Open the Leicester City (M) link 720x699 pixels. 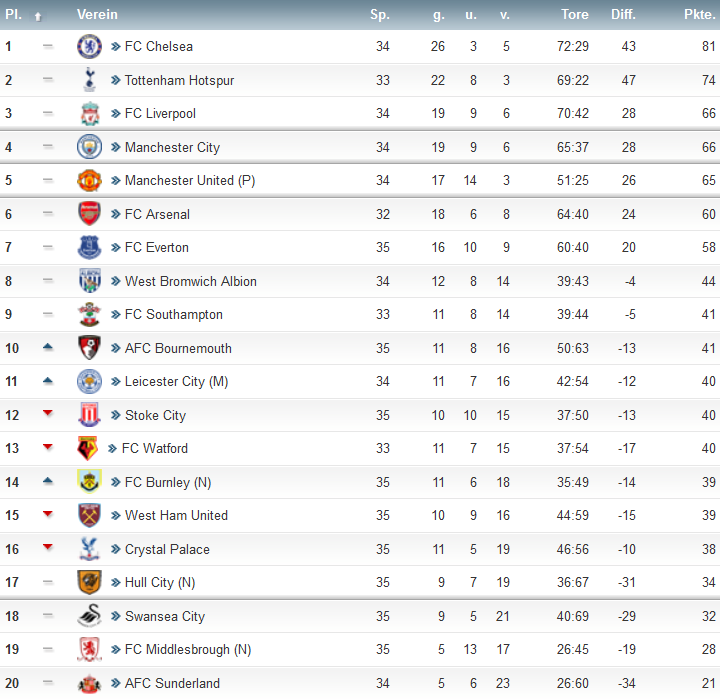[x=176, y=382]
